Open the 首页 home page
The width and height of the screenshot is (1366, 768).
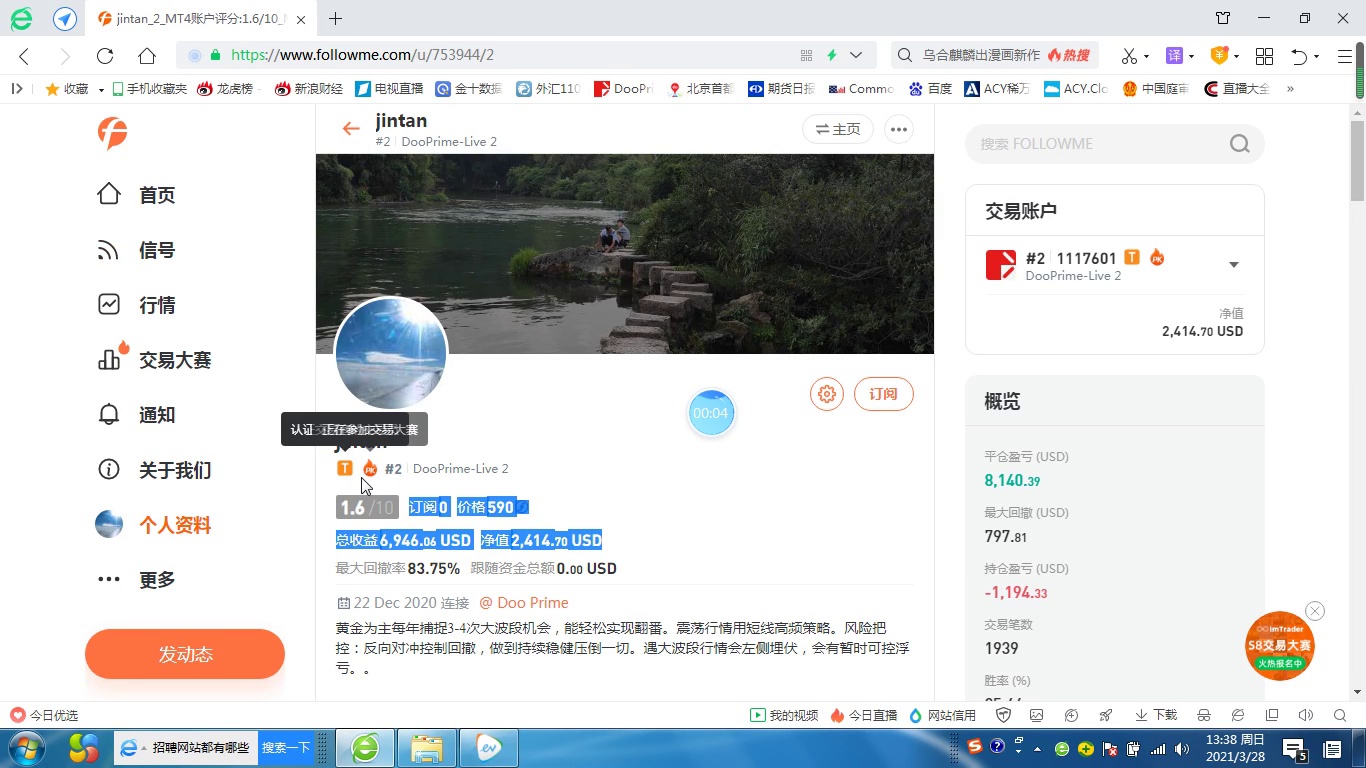(136, 195)
